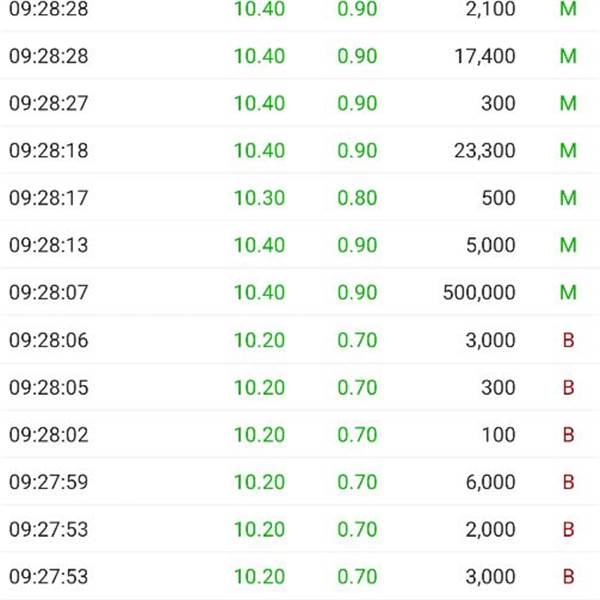The image size is (600, 600).
Task: Click the 5,000 volume entry
Action: (491, 245)
